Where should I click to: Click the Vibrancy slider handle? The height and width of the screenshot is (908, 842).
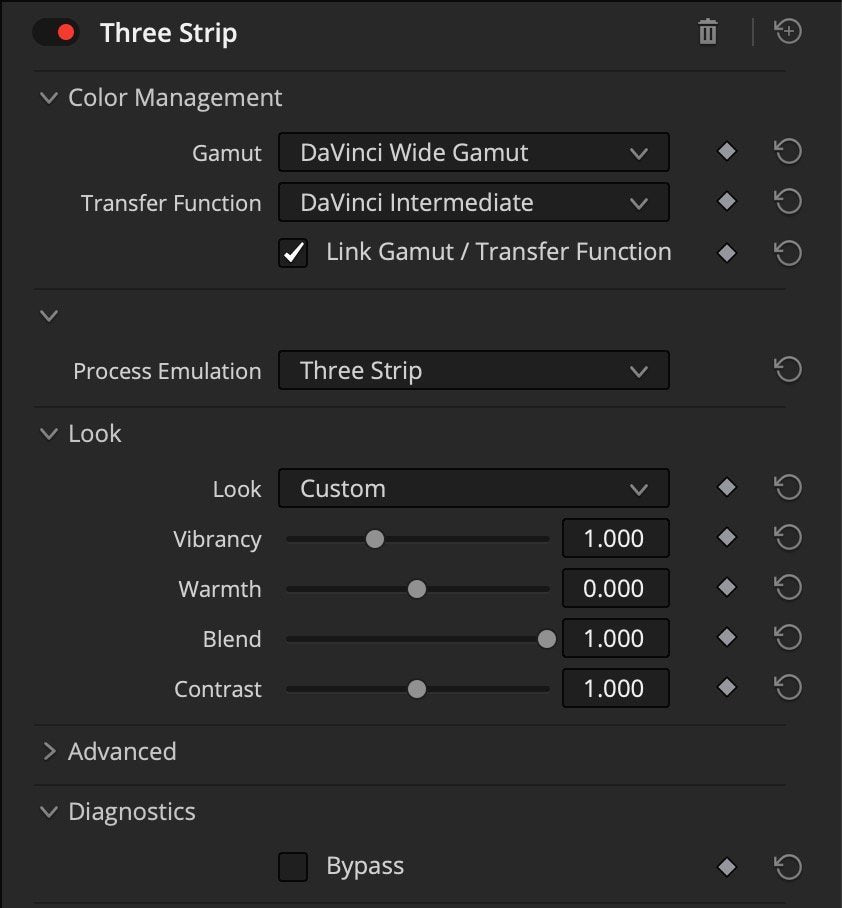[375, 539]
